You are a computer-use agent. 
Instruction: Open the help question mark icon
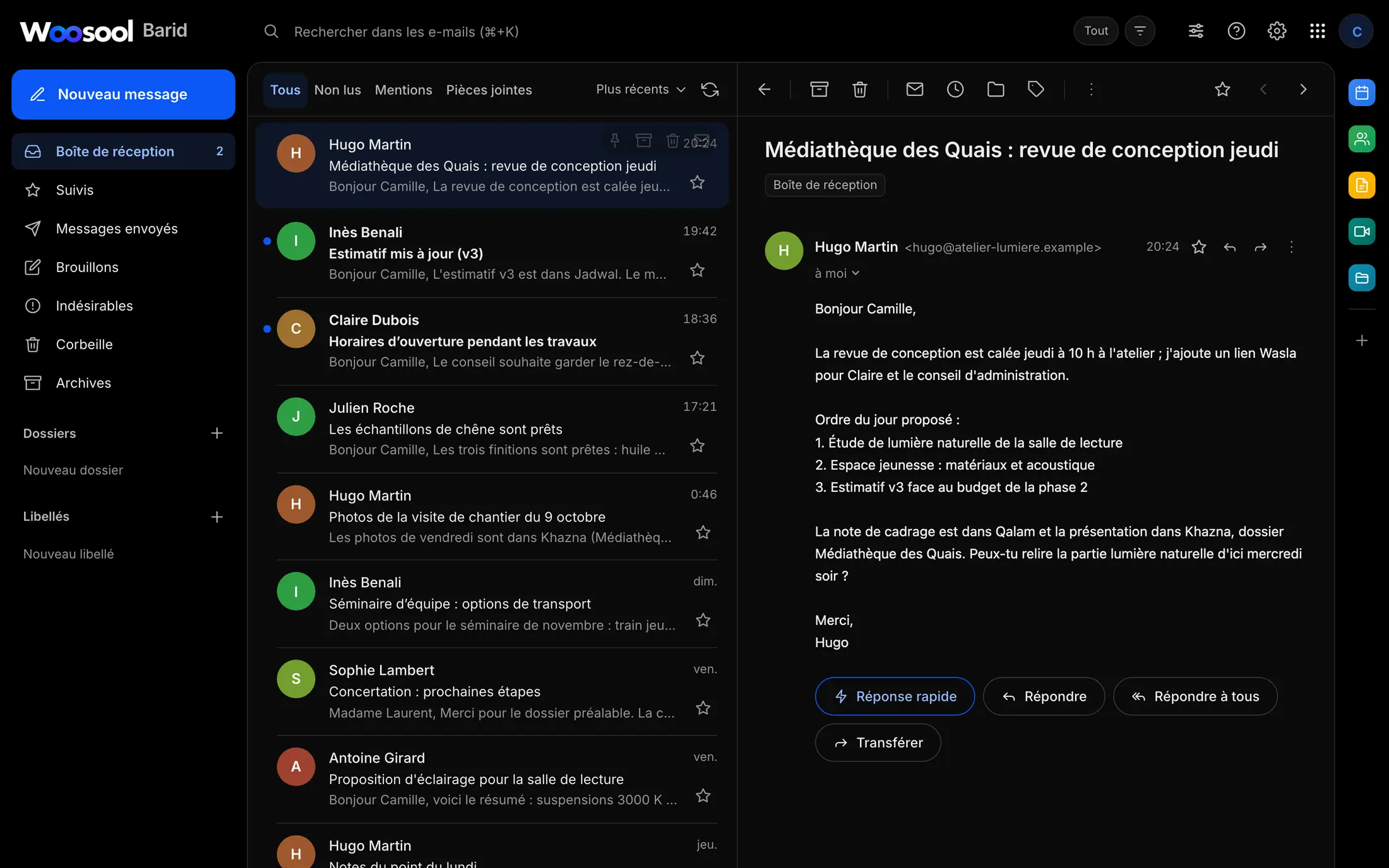click(x=1236, y=31)
